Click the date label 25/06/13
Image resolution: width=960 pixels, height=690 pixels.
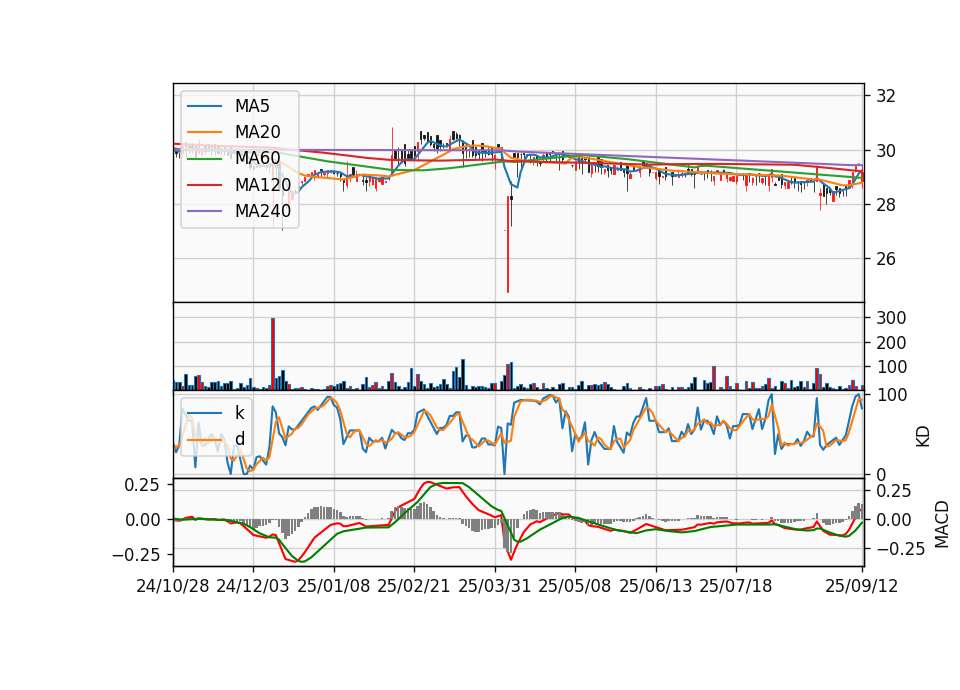pyautogui.click(x=656, y=586)
